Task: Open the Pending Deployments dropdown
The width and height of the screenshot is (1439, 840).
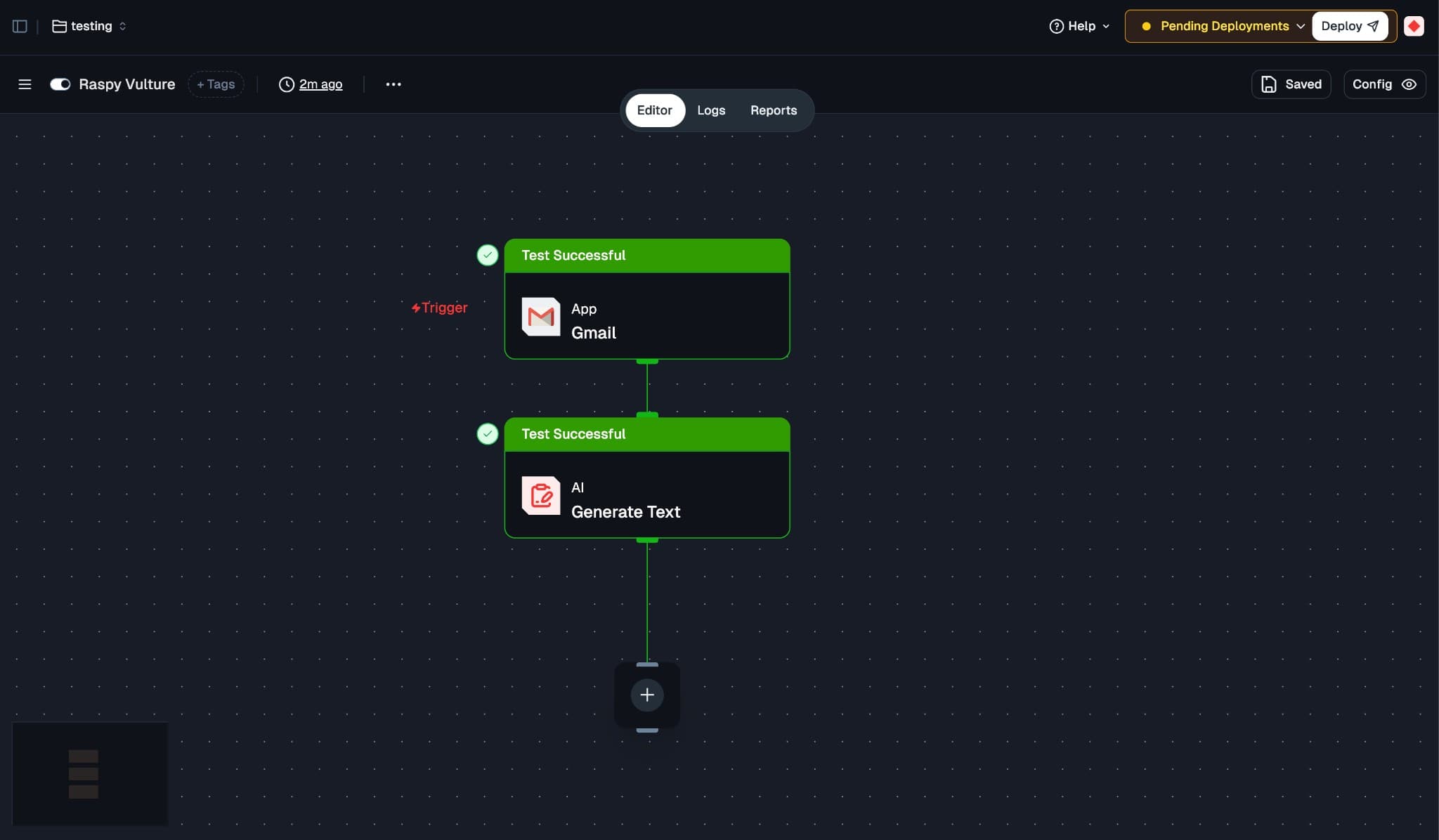Action: tap(1225, 25)
